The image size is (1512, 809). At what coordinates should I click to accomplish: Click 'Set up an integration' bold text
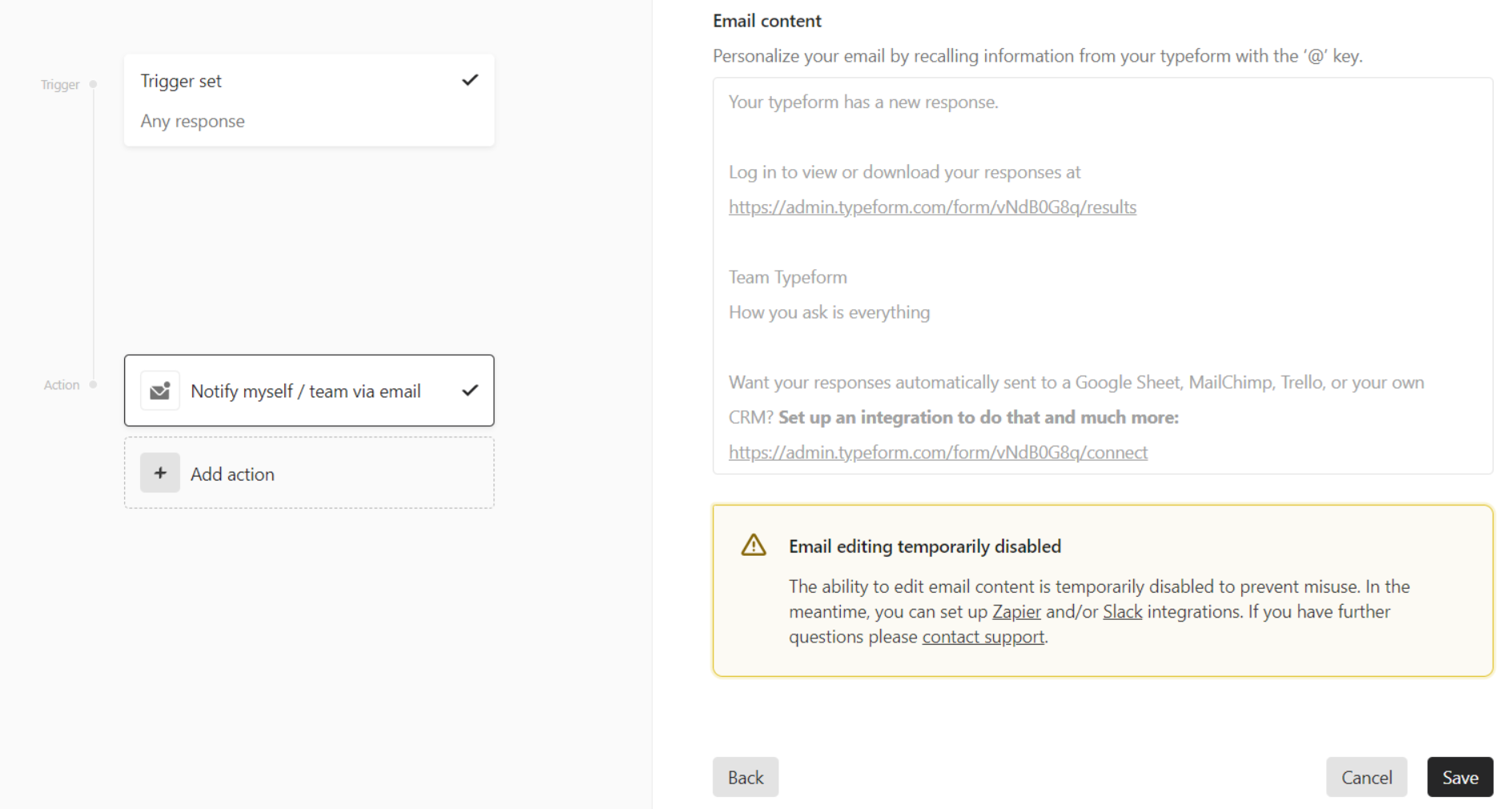click(979, 417)
